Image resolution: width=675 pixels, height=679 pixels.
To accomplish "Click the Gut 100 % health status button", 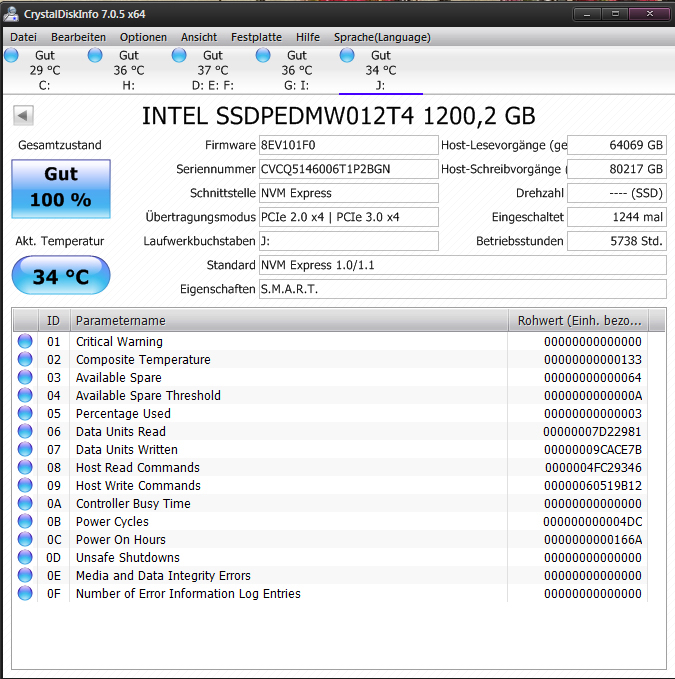I will pyautogui.click(x=61, y=187).
